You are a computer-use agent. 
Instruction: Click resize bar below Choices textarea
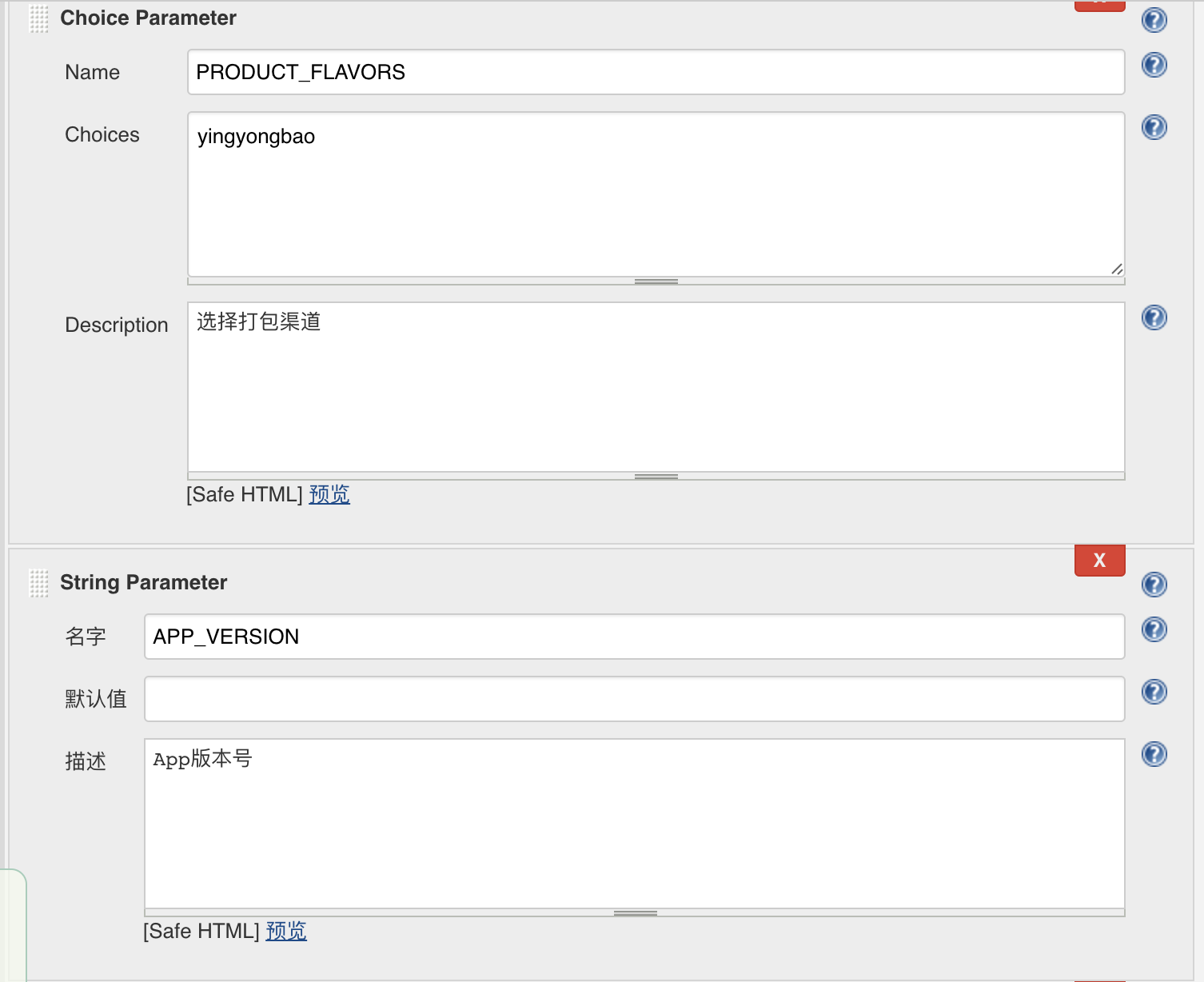tap(656, 281)
